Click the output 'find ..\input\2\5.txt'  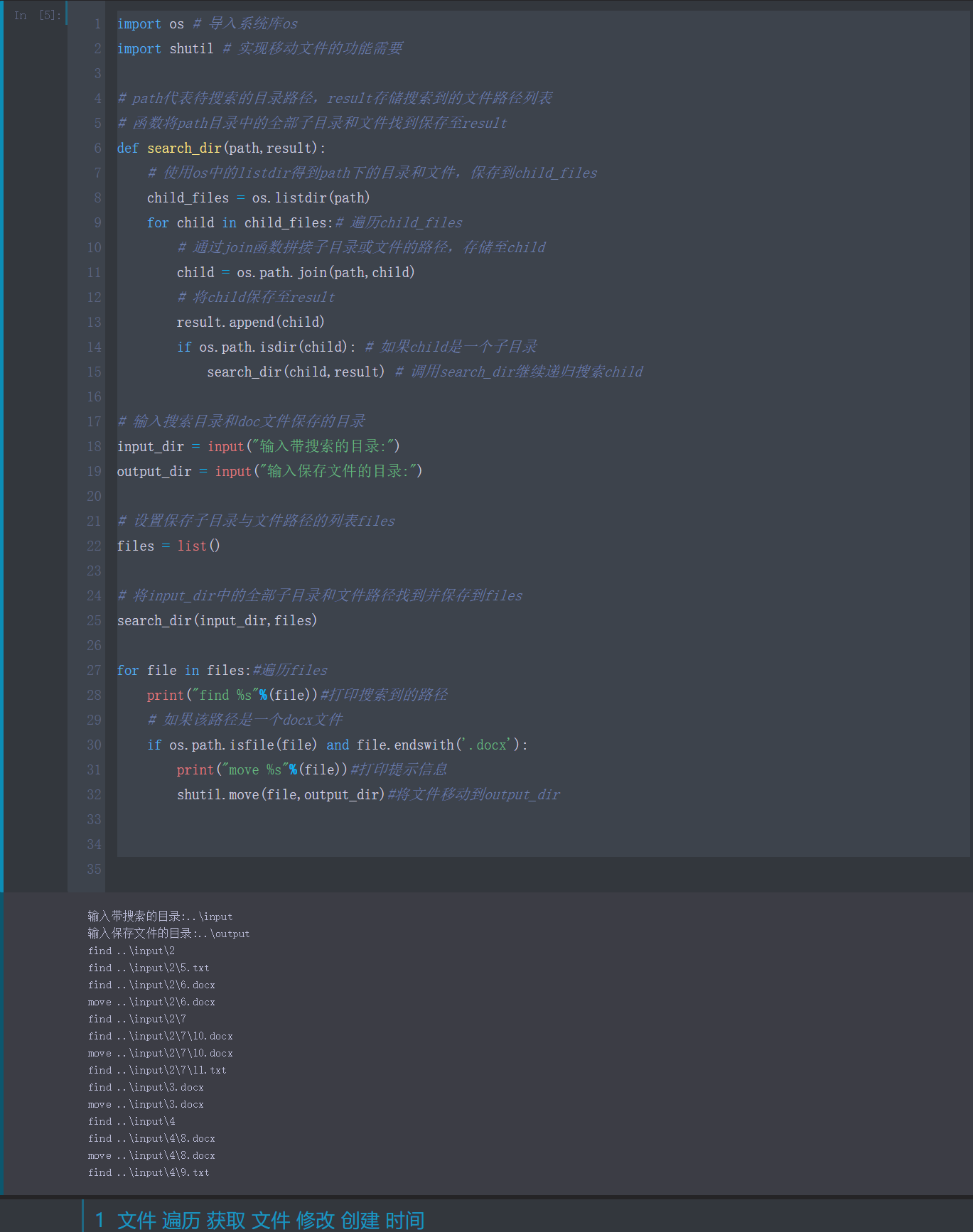point(149,968)
